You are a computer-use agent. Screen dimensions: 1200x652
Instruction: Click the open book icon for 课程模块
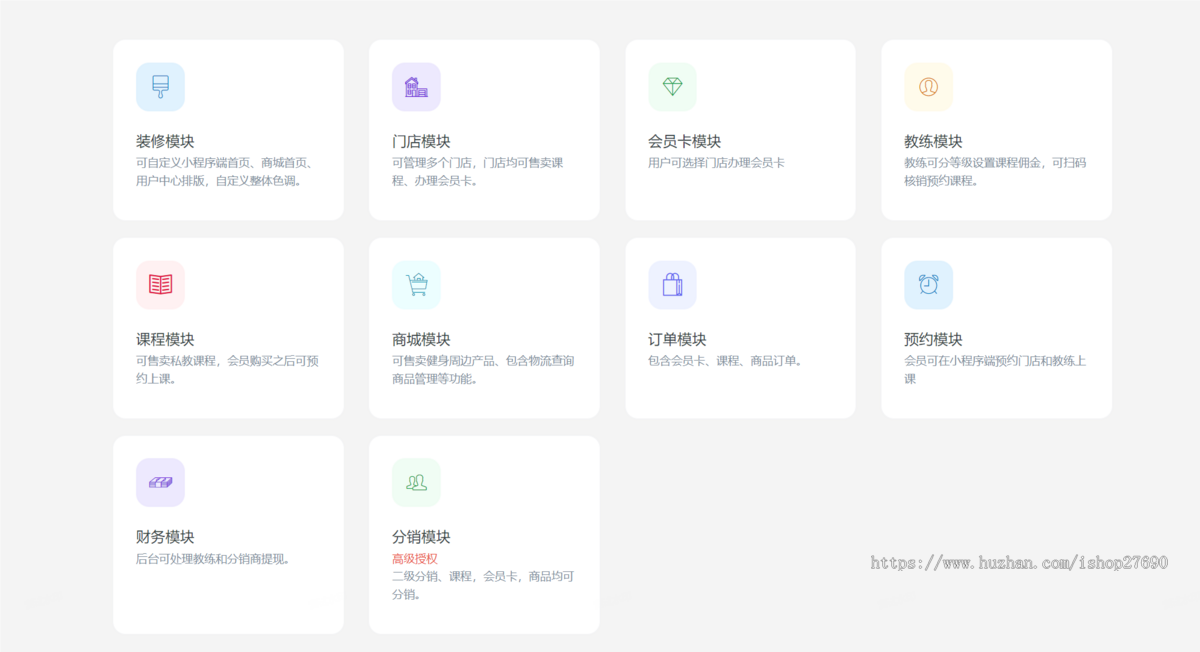coord(160,285)
